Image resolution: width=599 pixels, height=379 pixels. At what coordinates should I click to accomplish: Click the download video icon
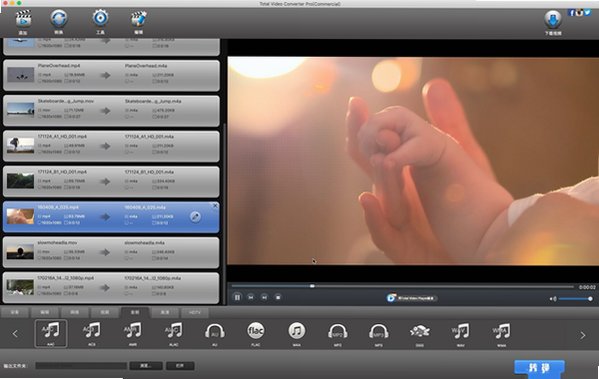[x=553, y=19]
